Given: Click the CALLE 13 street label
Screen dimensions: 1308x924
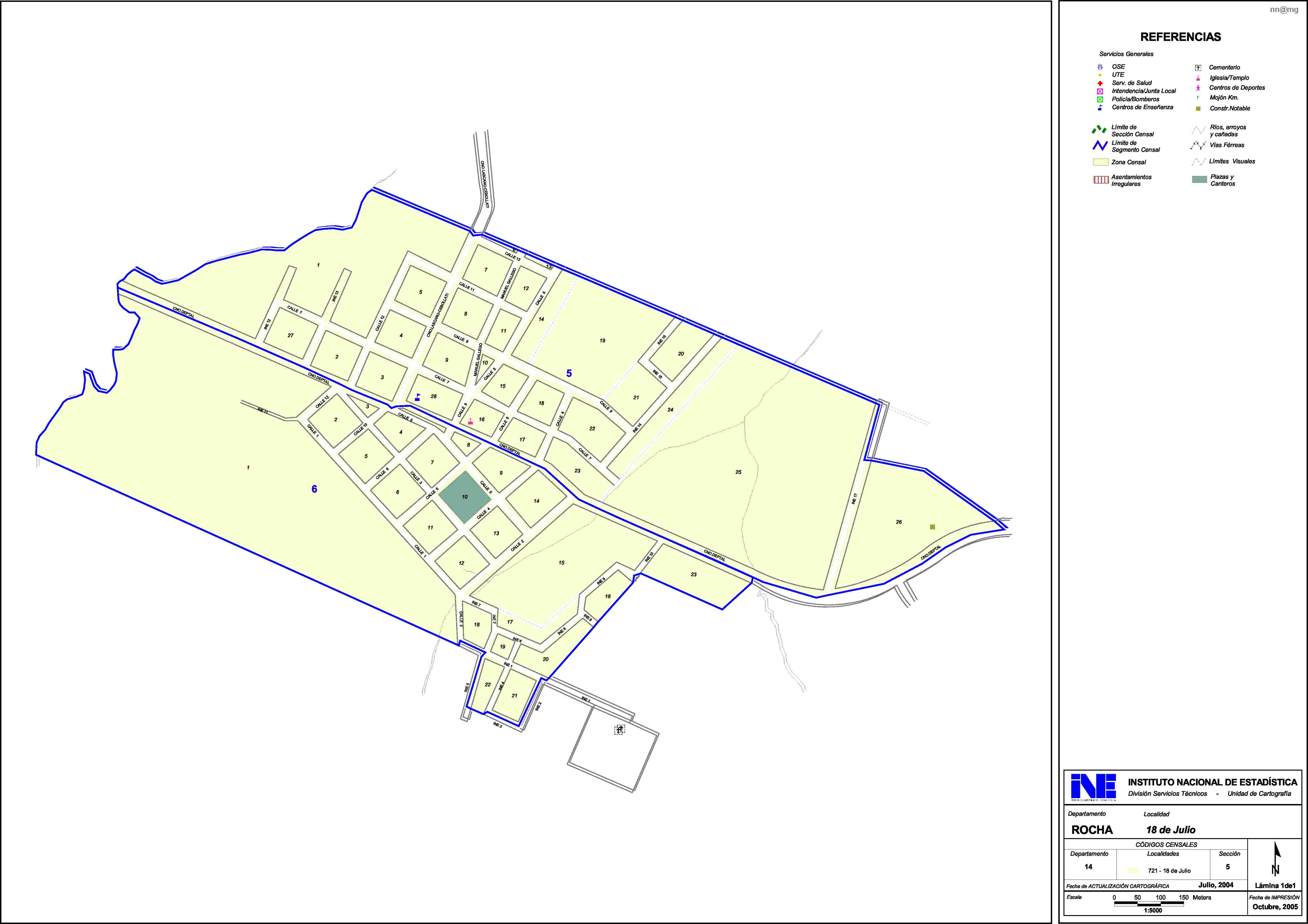Looking at the screenshot, I should 513,256.
